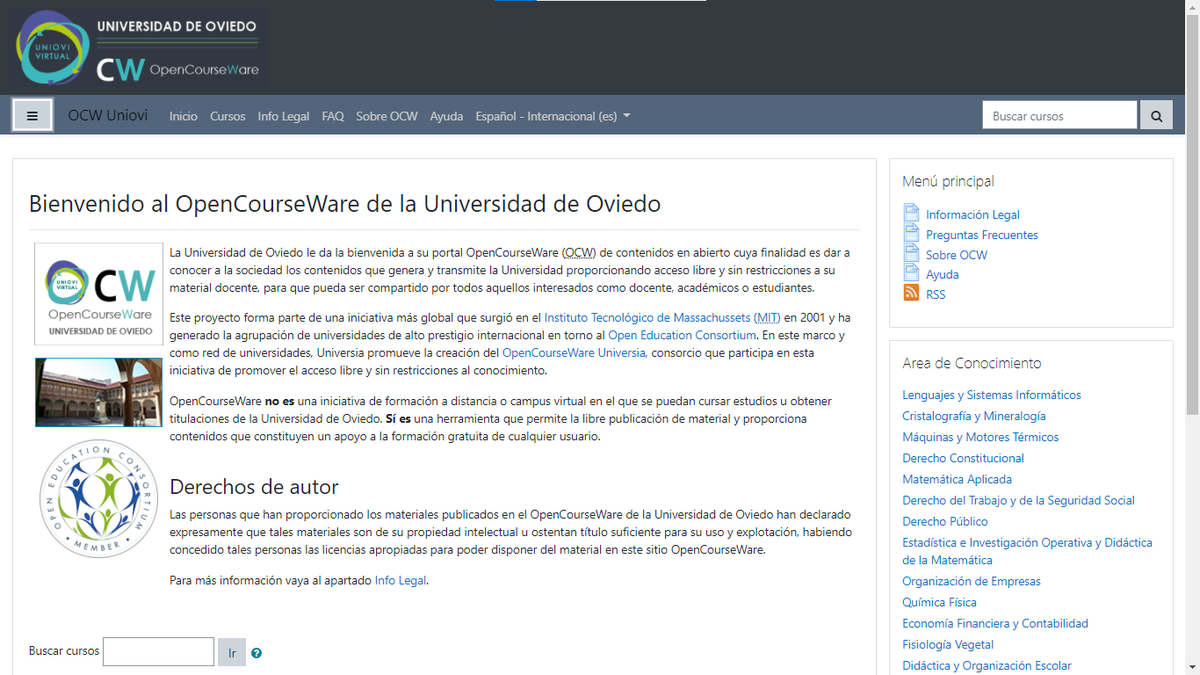Open Máquinas y Motores Térmicos area
The image size is (1200, 675).
(981, 437)
